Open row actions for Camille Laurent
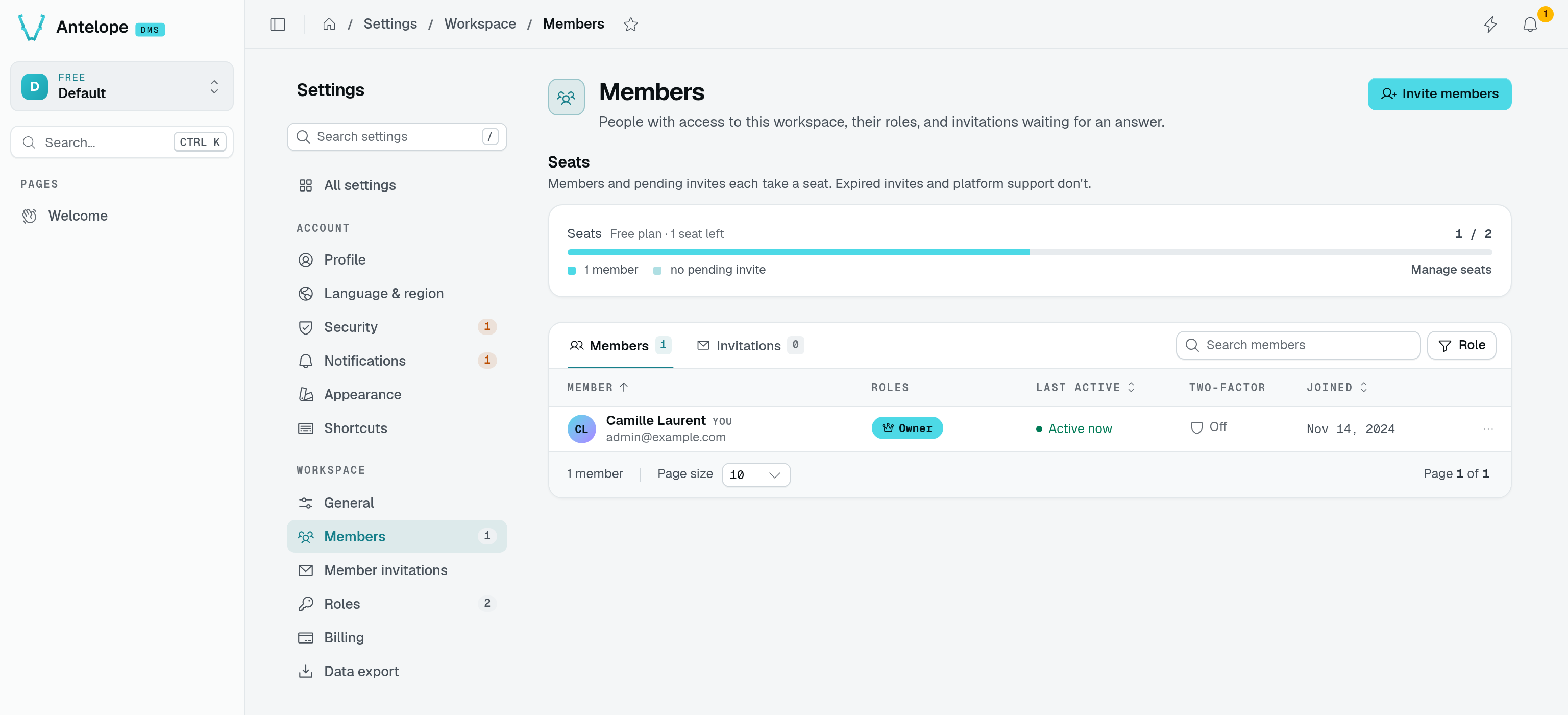Screen dimensions: 1568x715 [x=1488, y=429]
